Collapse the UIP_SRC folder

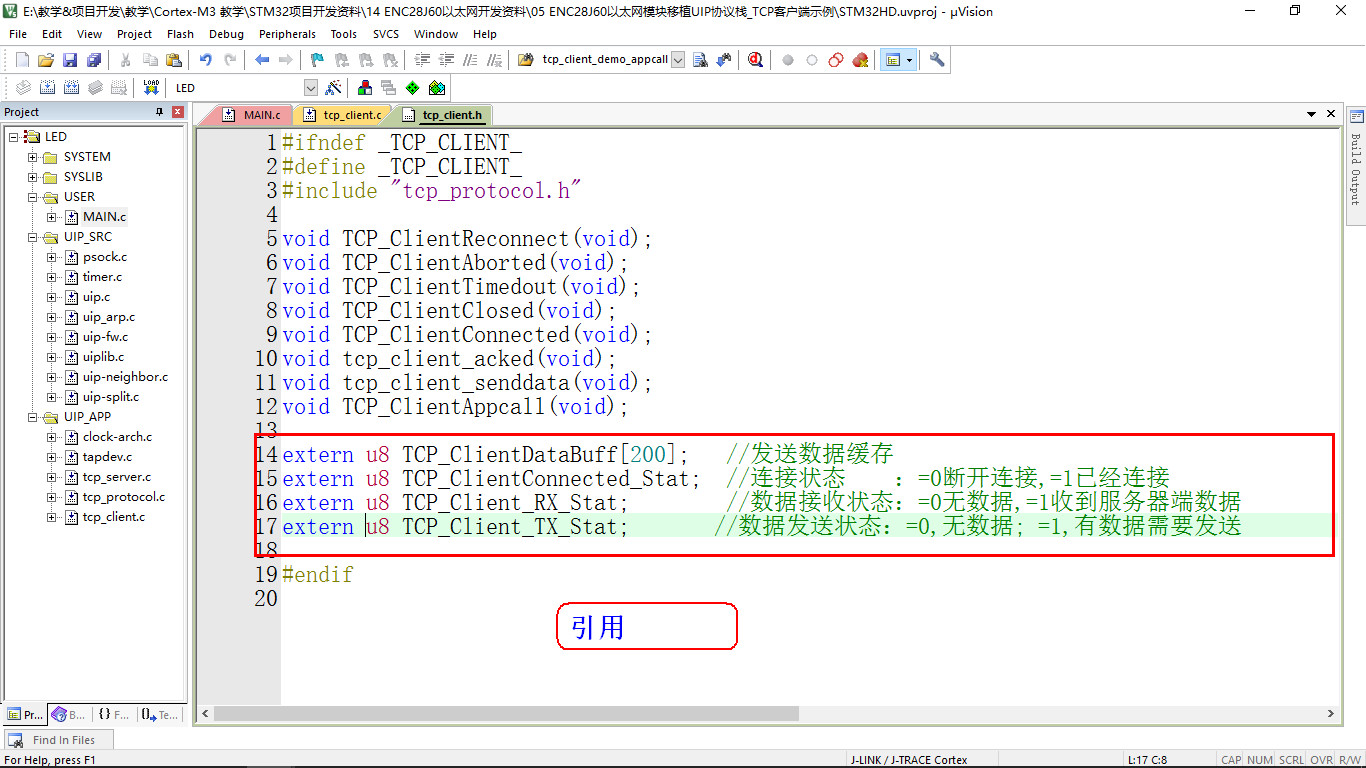[32, 237]
